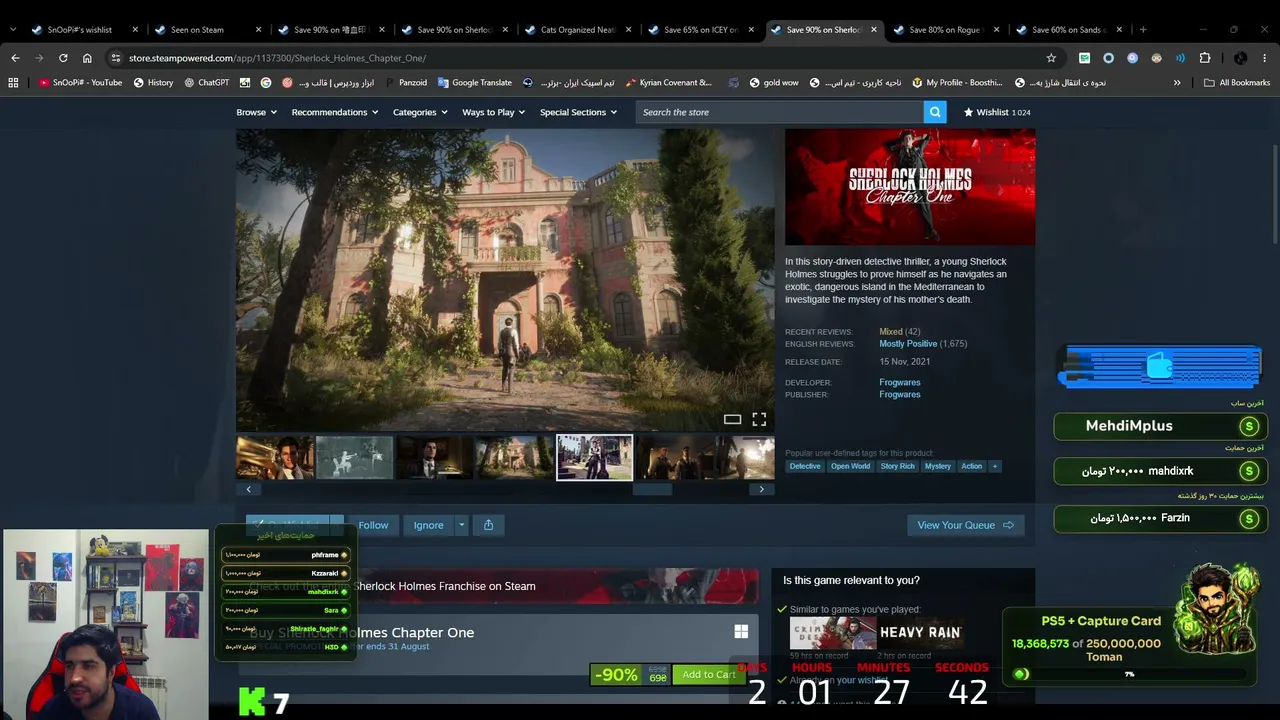Open the Mixed recent reviews link

(890, 332)
